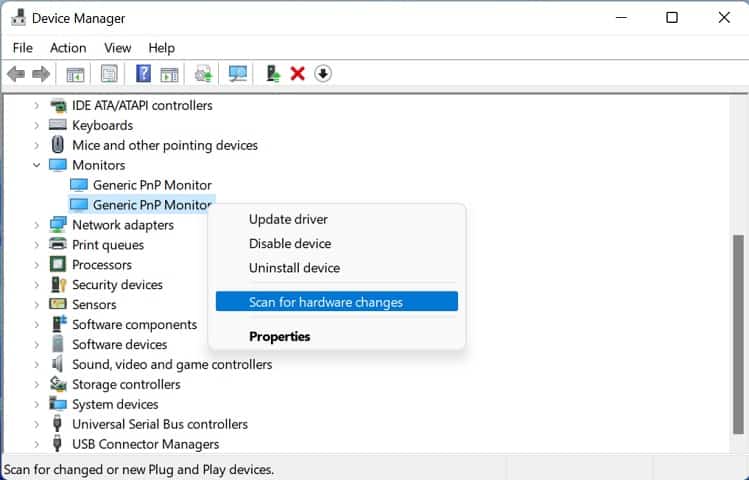Expand Universal Serial Bus controllers node
This screenshot has width=749, height=480.
(x=36, y=424)
